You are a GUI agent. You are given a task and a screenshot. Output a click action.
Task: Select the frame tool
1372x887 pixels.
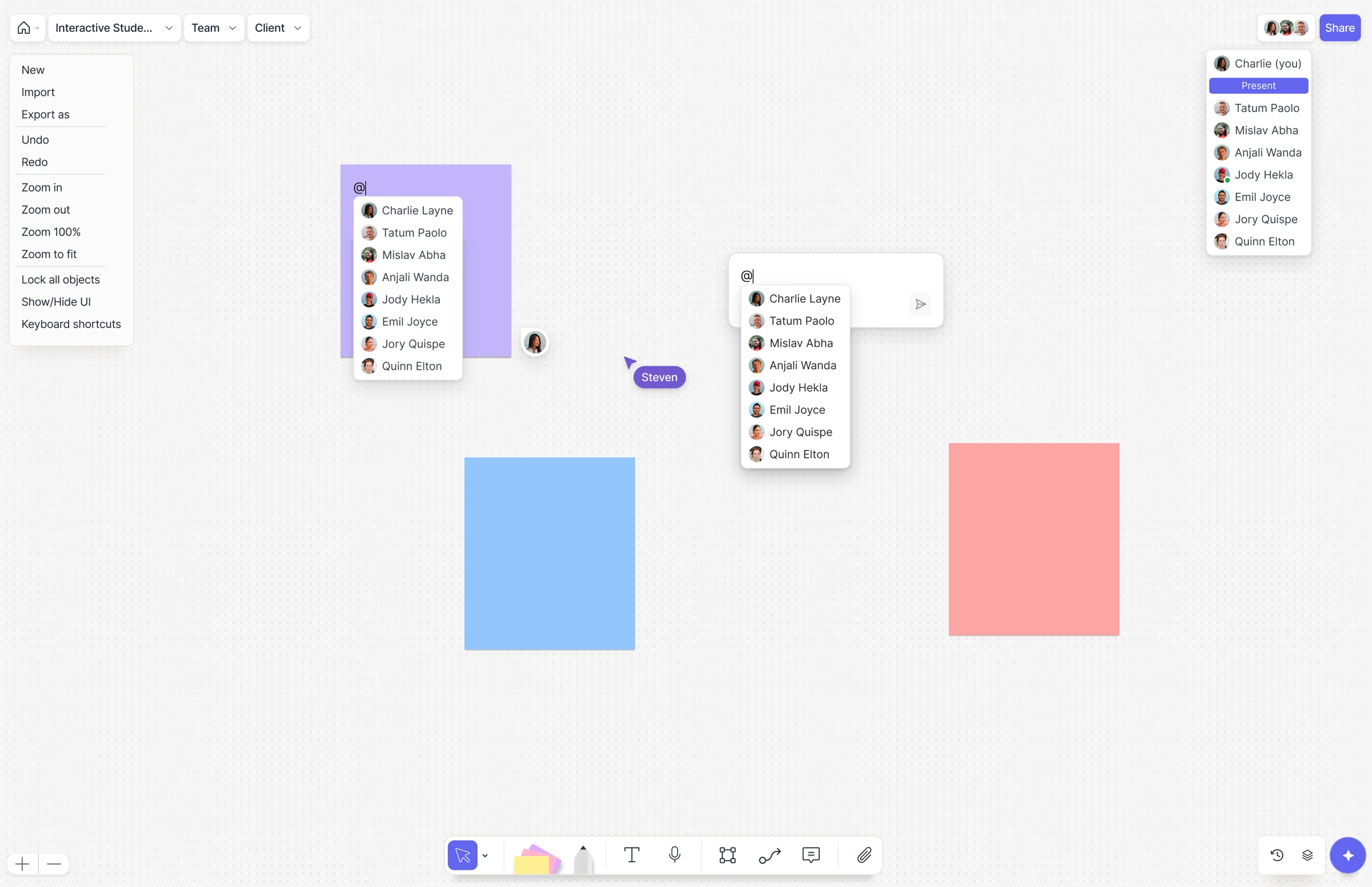click(728, 855)
